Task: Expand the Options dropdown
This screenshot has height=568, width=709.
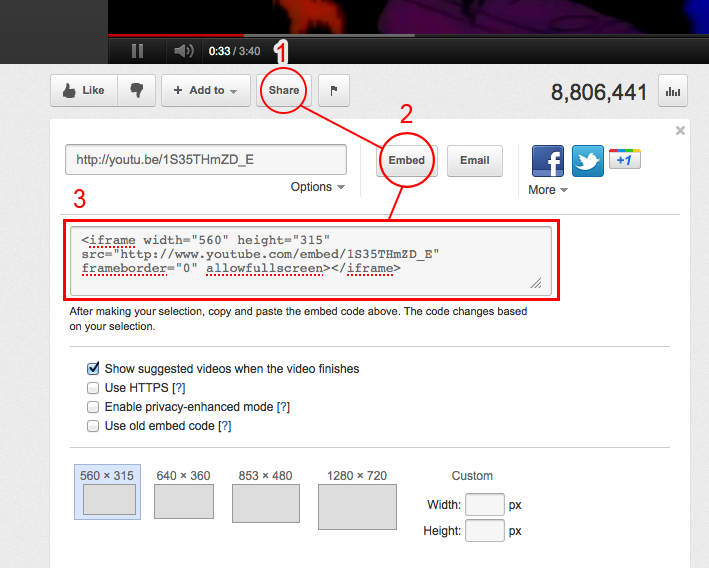Action: click(318, 187)
